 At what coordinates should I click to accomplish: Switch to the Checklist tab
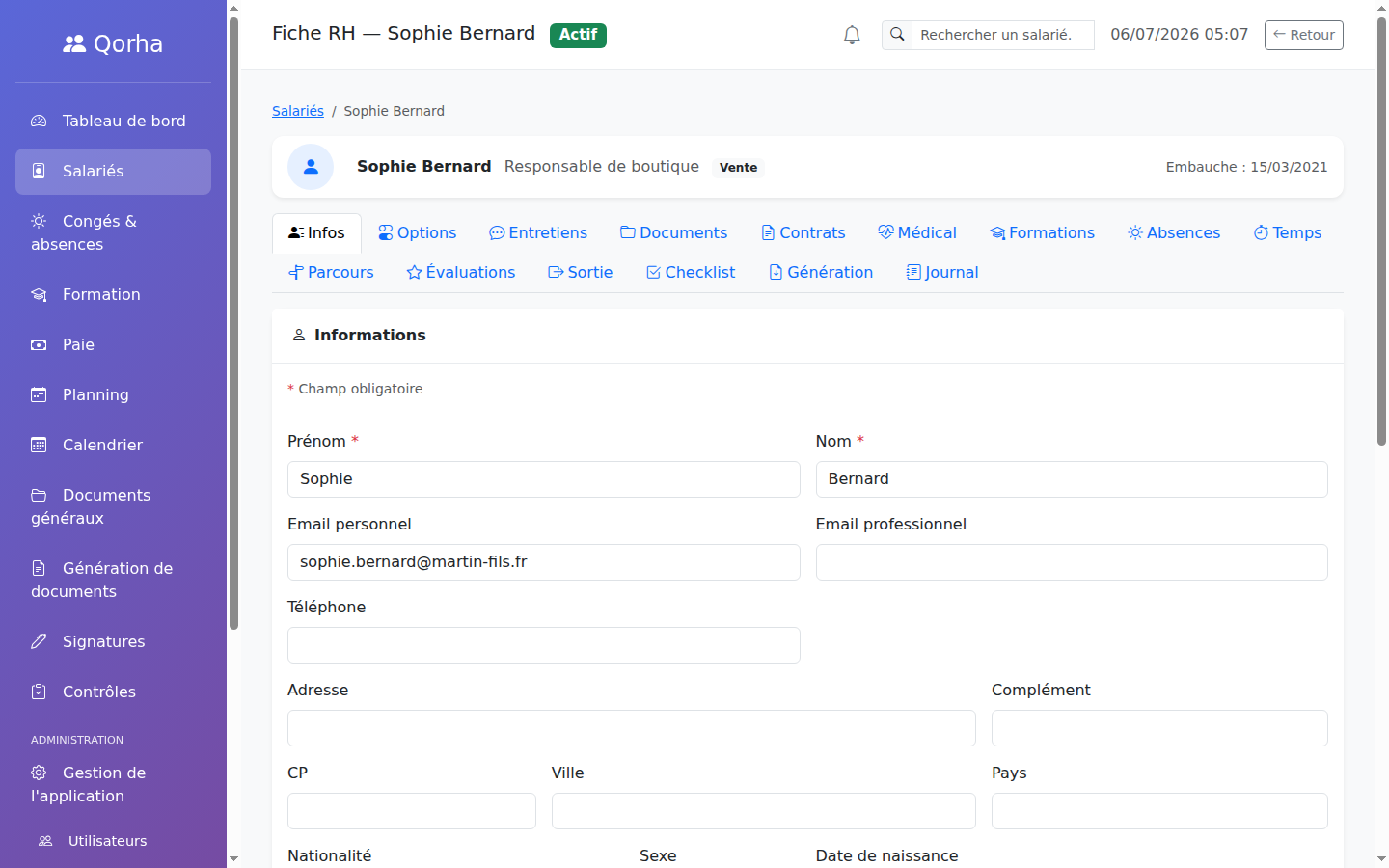pyautogui.click(x=691, y=273)
